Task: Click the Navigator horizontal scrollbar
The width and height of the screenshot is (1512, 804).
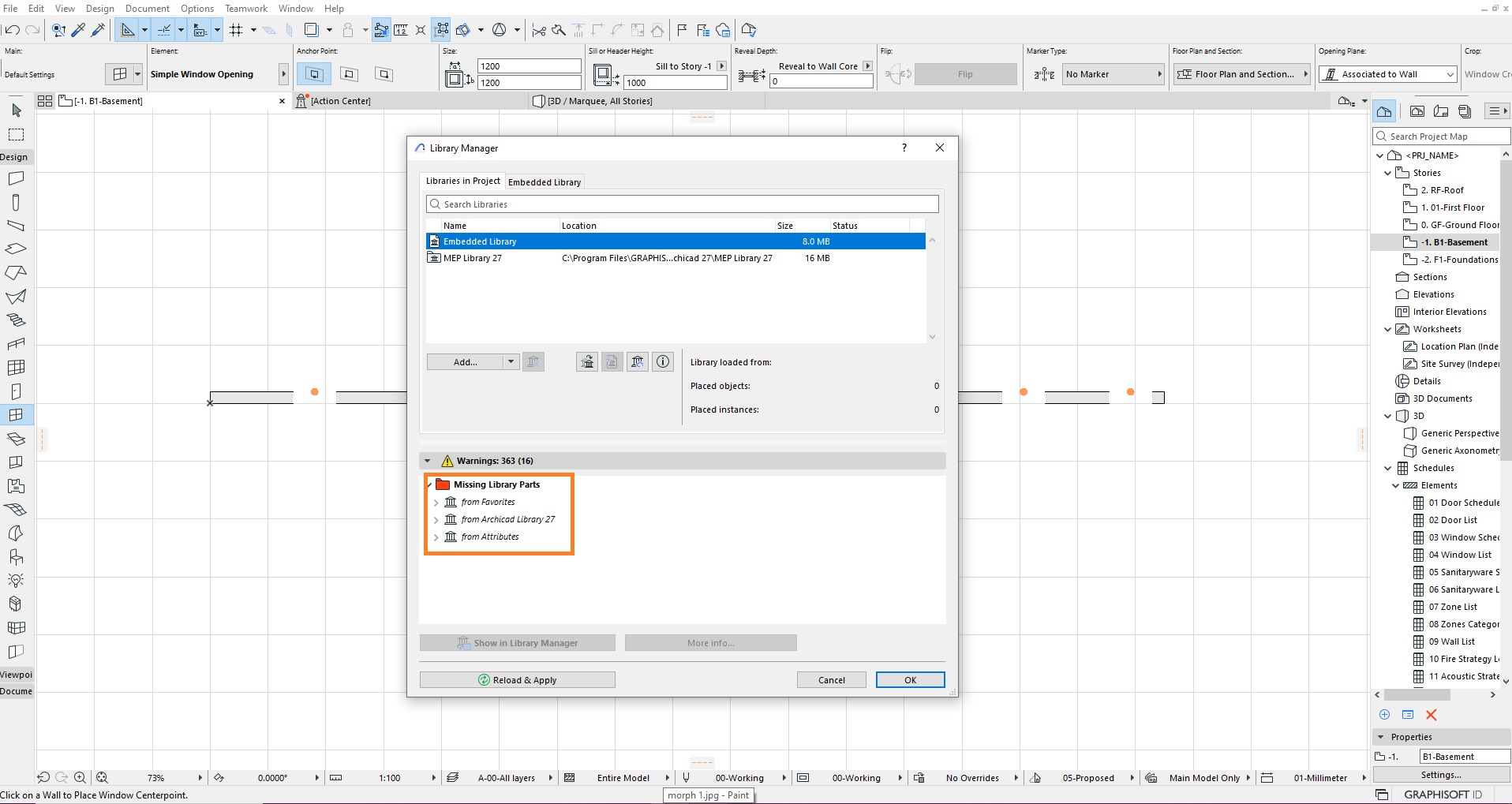Action: pyautogui.click(x=1417, y=695)
